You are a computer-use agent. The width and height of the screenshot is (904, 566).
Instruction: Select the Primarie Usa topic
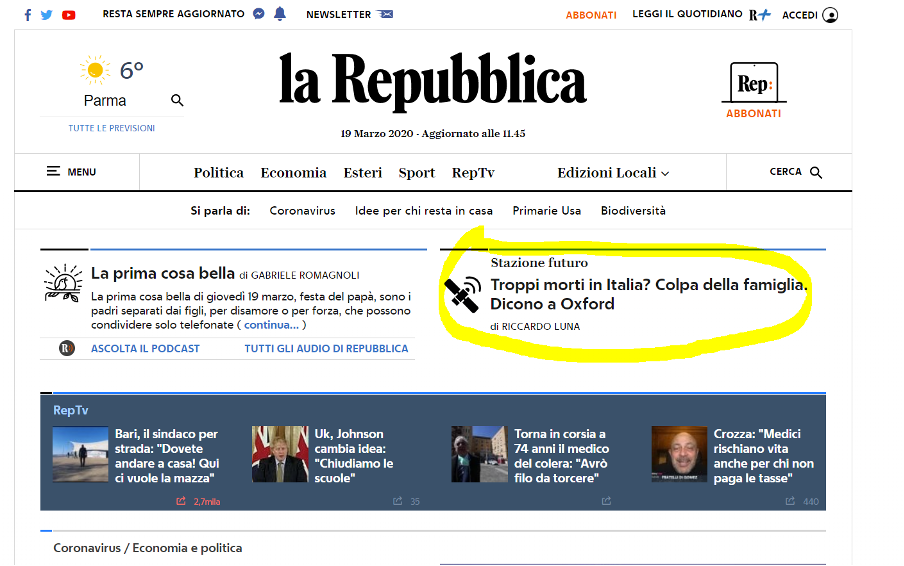click(x=547, y=211)
